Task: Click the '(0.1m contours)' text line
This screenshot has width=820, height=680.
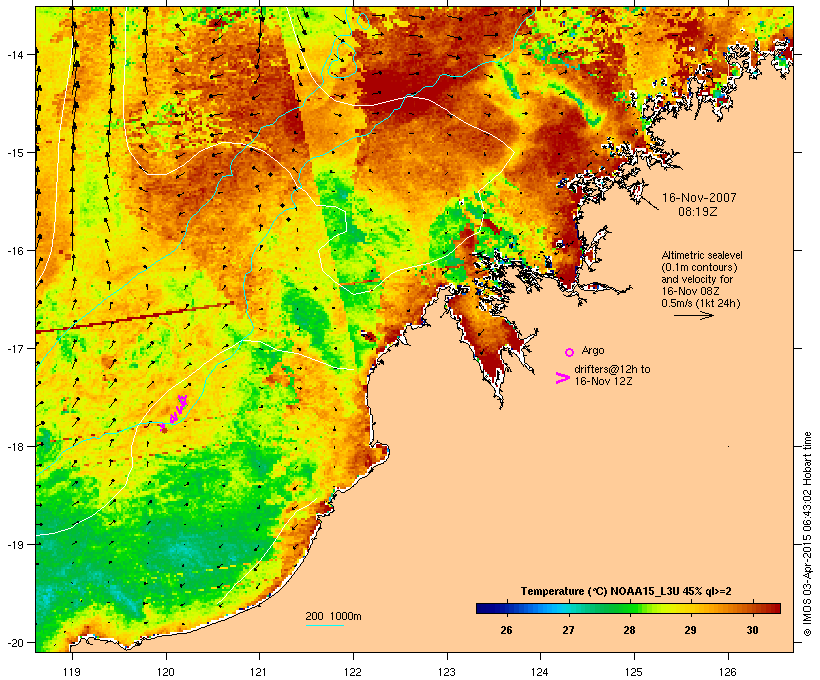Action: click(x=700, y=267)
